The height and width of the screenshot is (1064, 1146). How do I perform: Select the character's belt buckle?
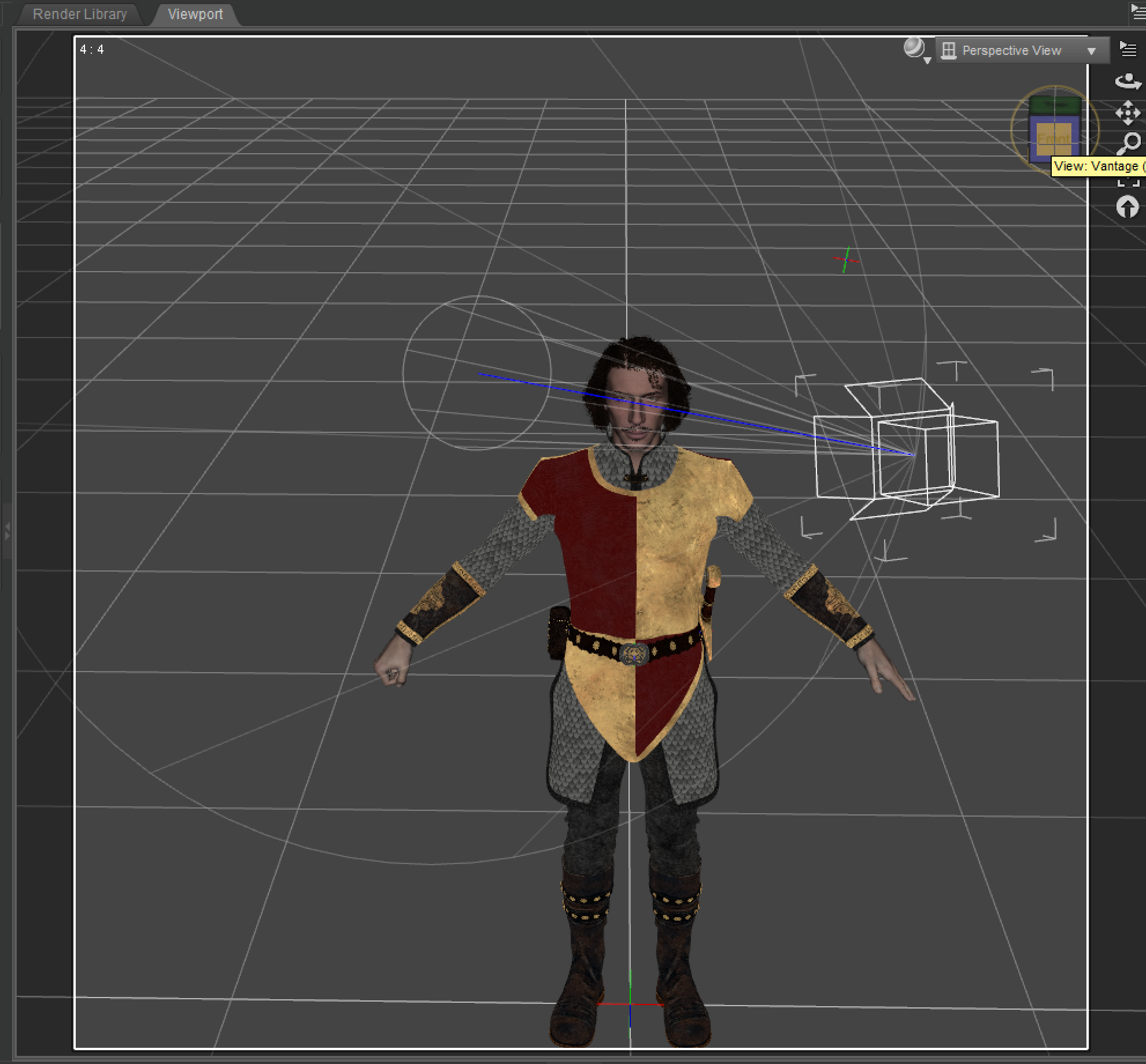(634, 654)
